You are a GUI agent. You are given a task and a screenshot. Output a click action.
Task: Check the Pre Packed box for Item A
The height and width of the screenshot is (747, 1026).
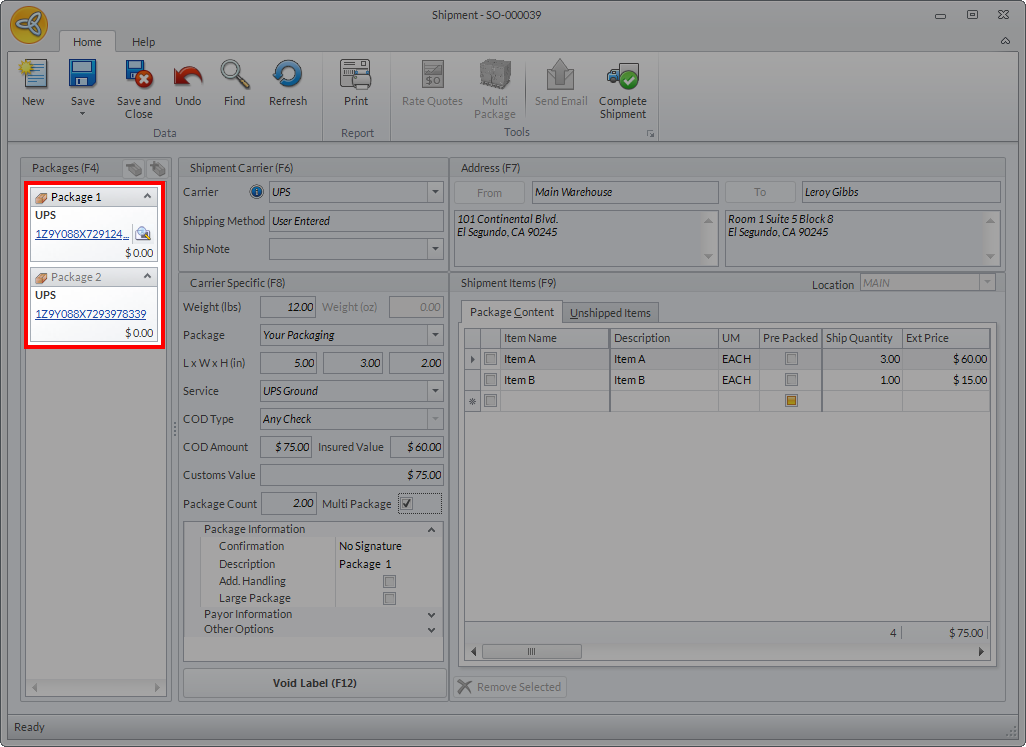791,359
